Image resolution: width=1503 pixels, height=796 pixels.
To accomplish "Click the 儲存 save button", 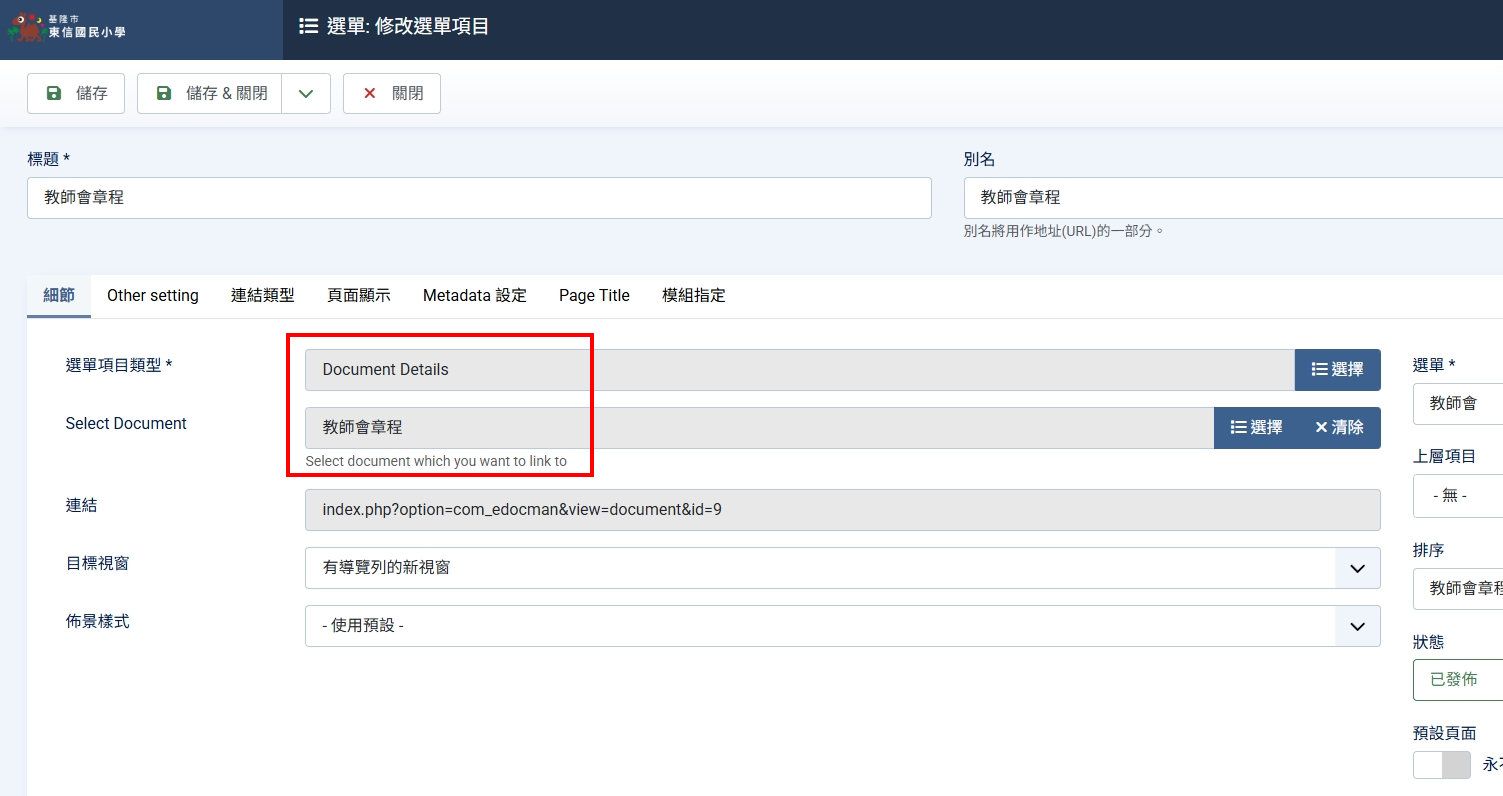I will tap(76, 93).
